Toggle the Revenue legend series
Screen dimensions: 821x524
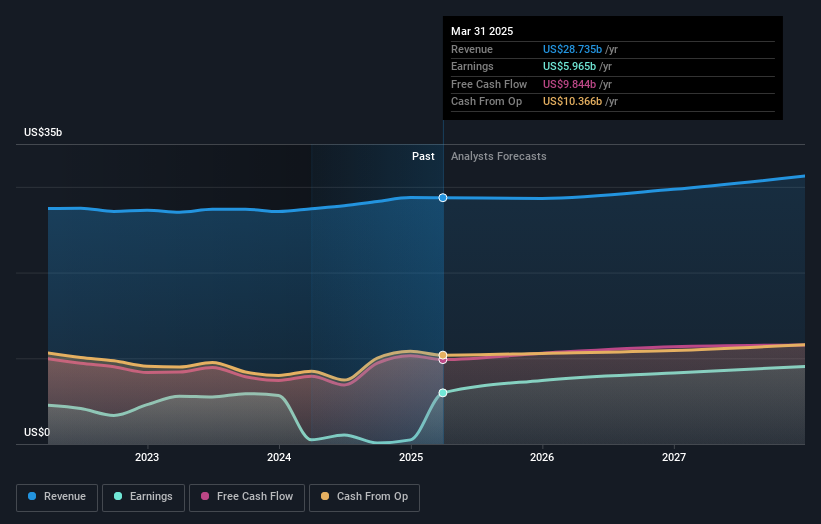coord(57,497)
